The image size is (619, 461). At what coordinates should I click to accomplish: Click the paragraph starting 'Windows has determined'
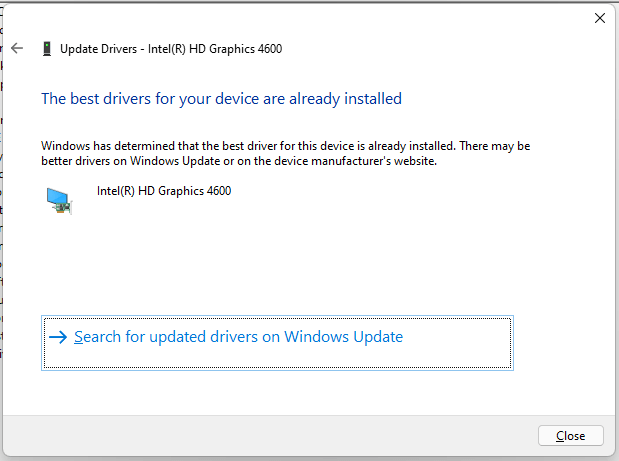[x=285, y=154]
